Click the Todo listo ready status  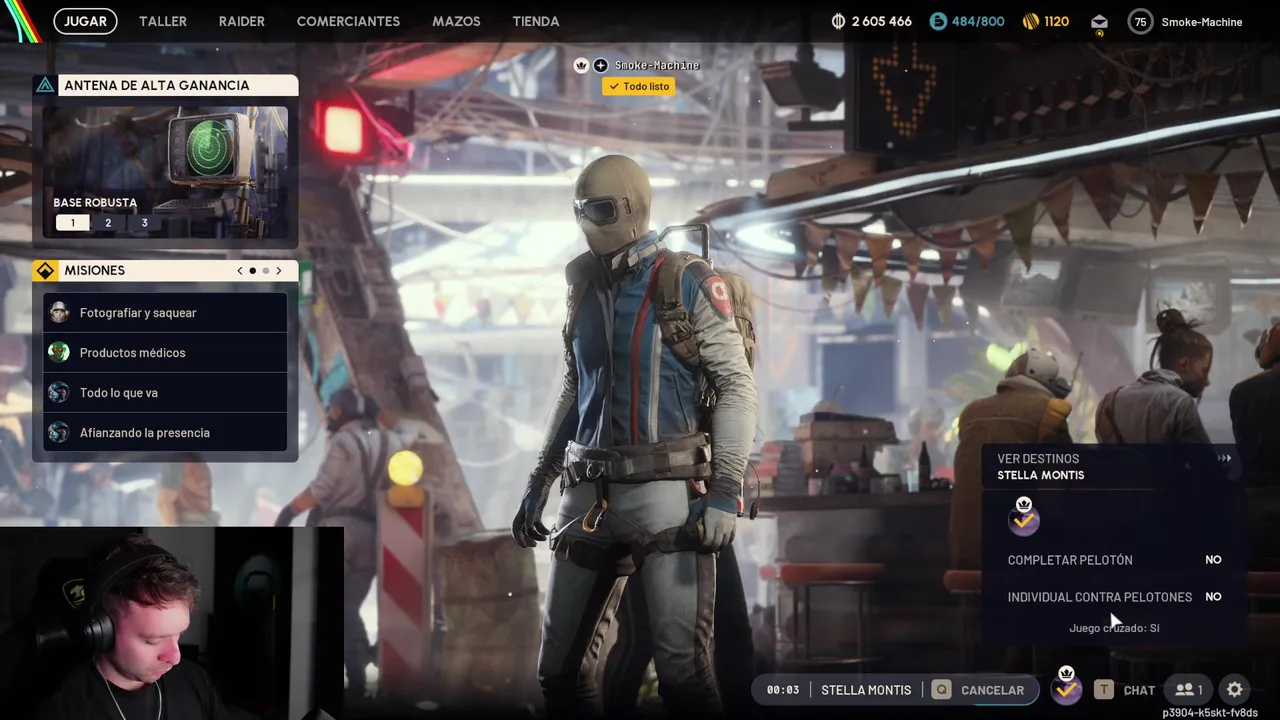[638, 87]
